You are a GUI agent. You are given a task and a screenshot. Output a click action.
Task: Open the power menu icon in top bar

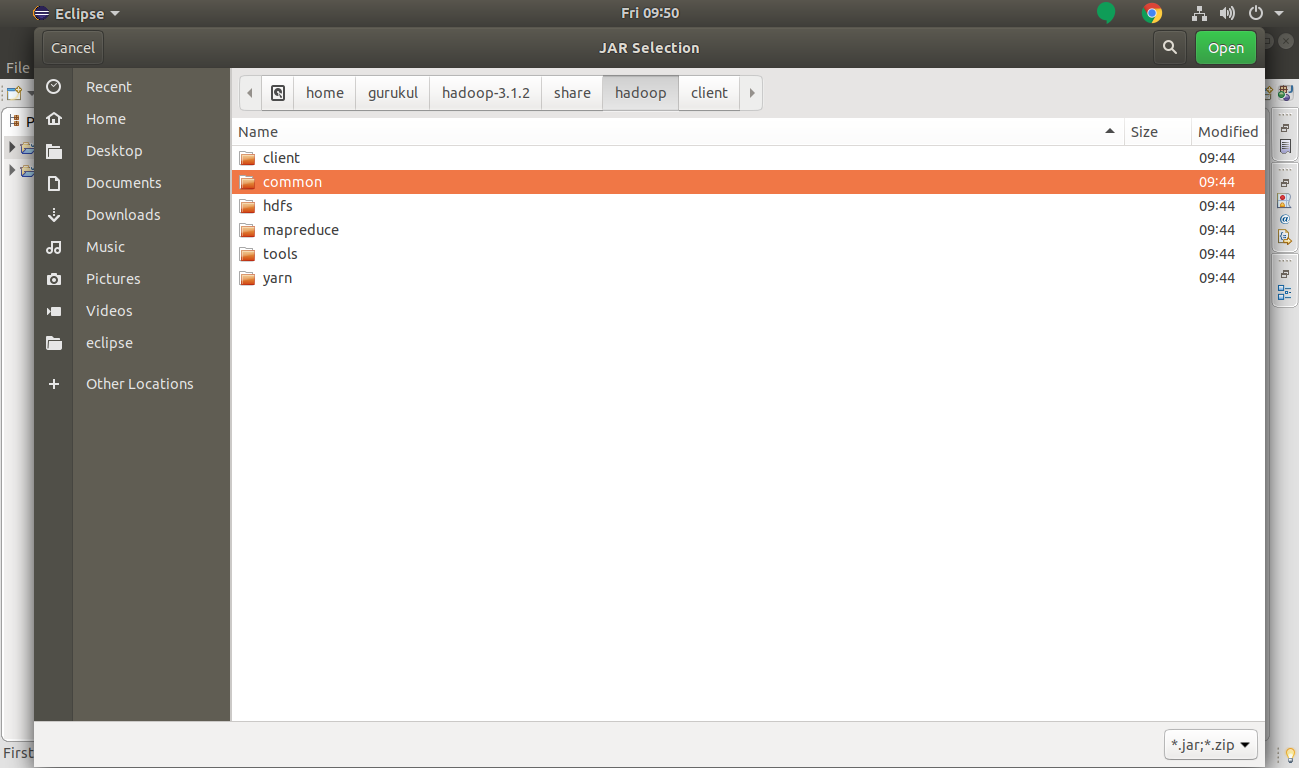(1256, 14)
